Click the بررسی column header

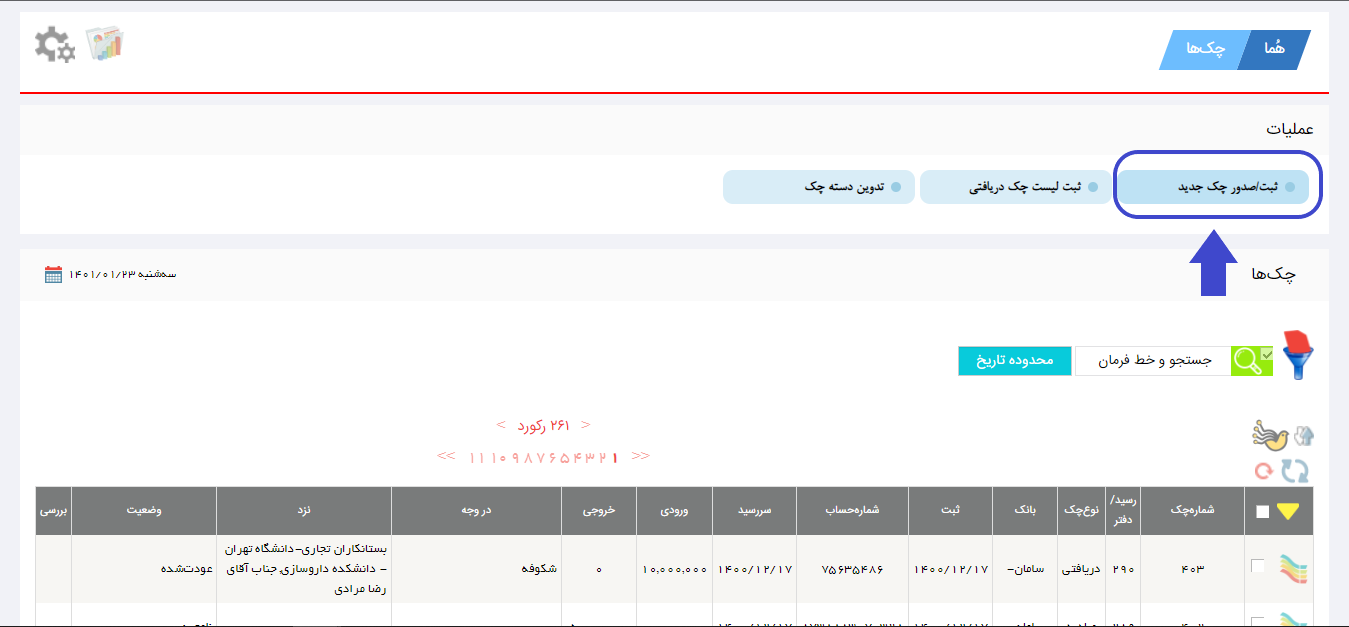tap(54, 510)
